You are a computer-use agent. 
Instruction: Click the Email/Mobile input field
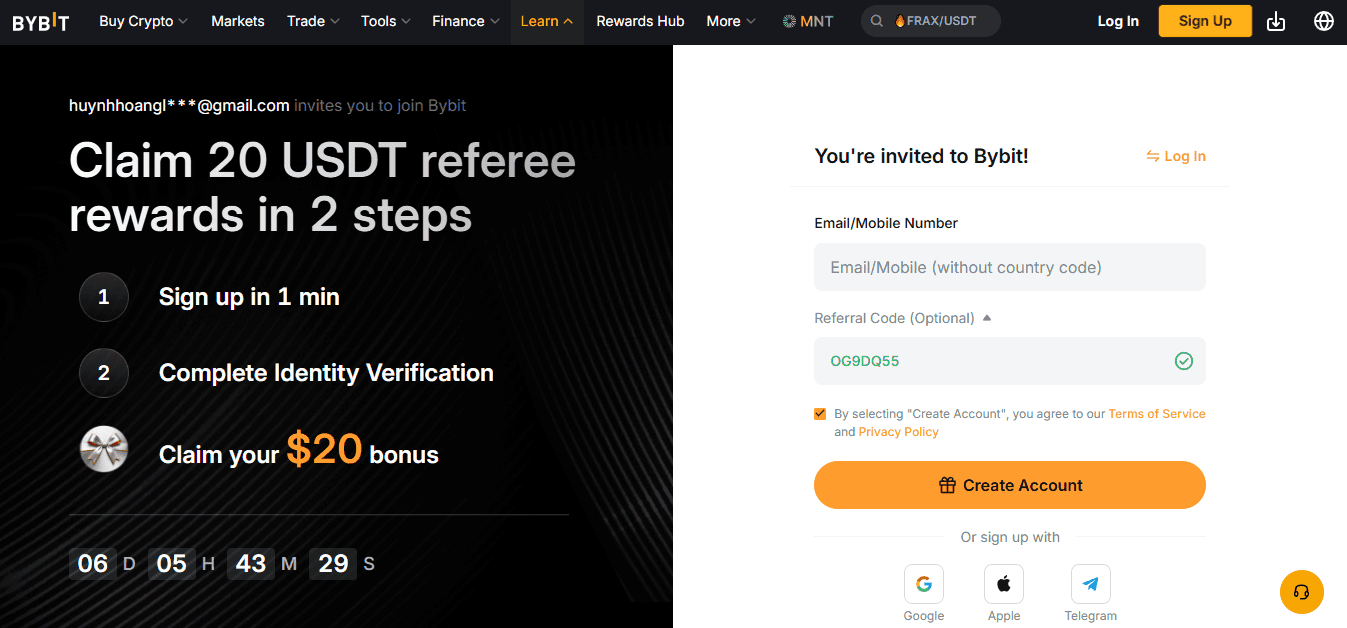tap(1010, 267)
